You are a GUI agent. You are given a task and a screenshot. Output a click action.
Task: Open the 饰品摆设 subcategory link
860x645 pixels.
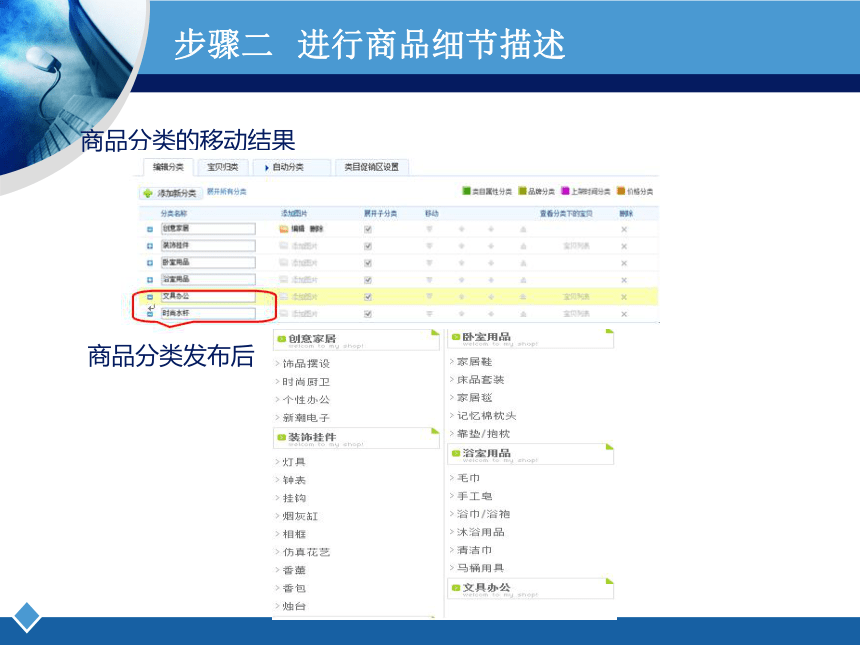(x=306, y=364)
